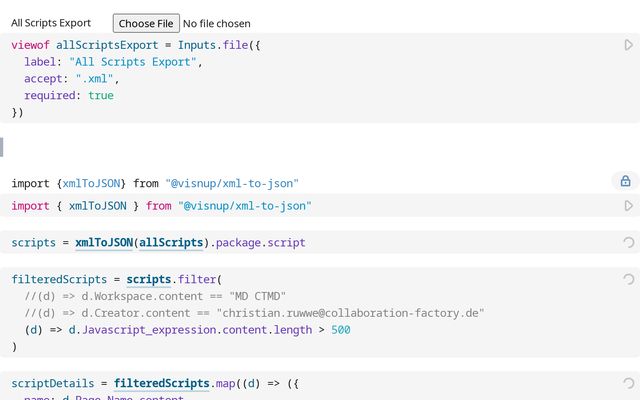Open the xmlToJSON link in import output
Image resolution: width=640 pixels, height=400 pixels.
click(x=93, y=183)
